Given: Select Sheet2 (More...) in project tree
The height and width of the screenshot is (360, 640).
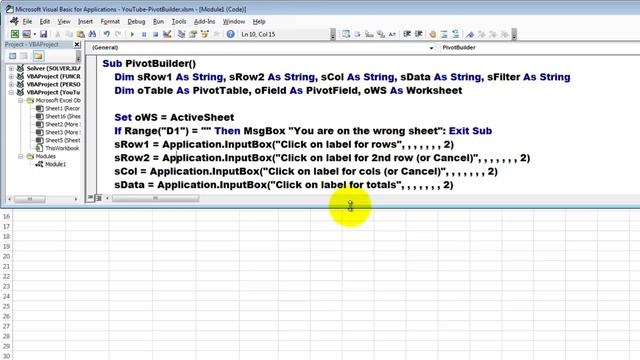Looking at the screenshot, I should [x=62, y=124].
